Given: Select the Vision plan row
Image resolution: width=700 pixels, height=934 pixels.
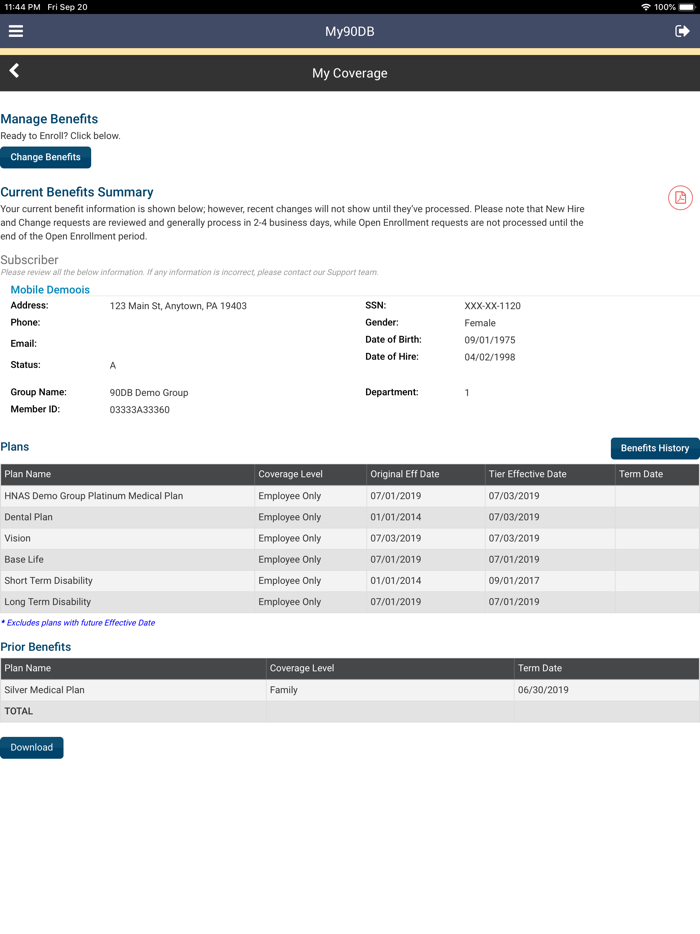Looking at the screenshot, I should click(x=350, y=538).
